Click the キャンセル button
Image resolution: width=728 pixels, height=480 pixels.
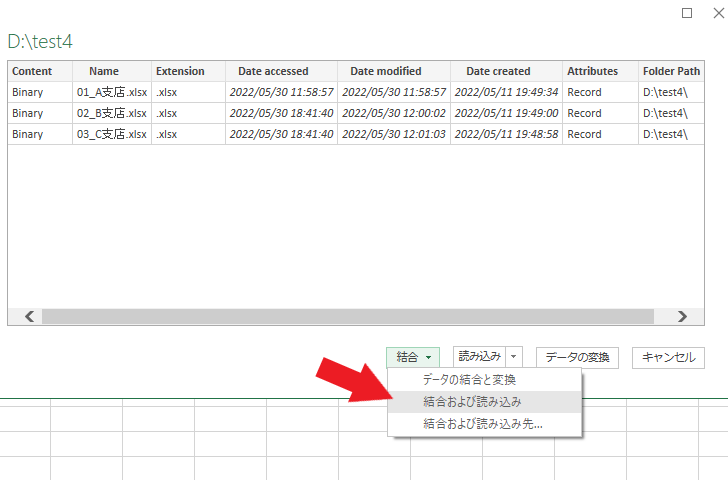(x=668, y=357)
